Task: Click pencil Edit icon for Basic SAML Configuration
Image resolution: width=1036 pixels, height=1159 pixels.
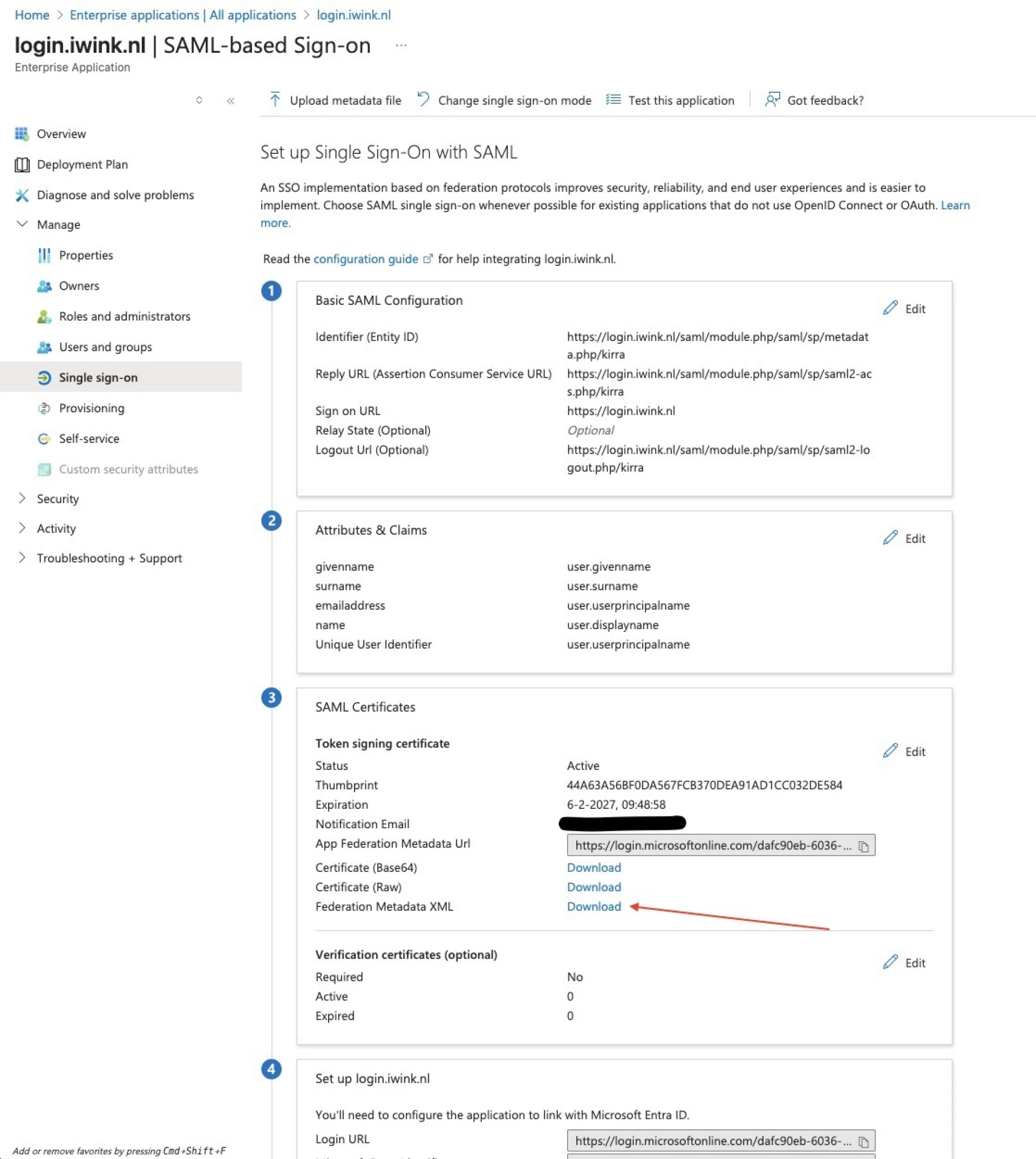Action: point(890,308)
